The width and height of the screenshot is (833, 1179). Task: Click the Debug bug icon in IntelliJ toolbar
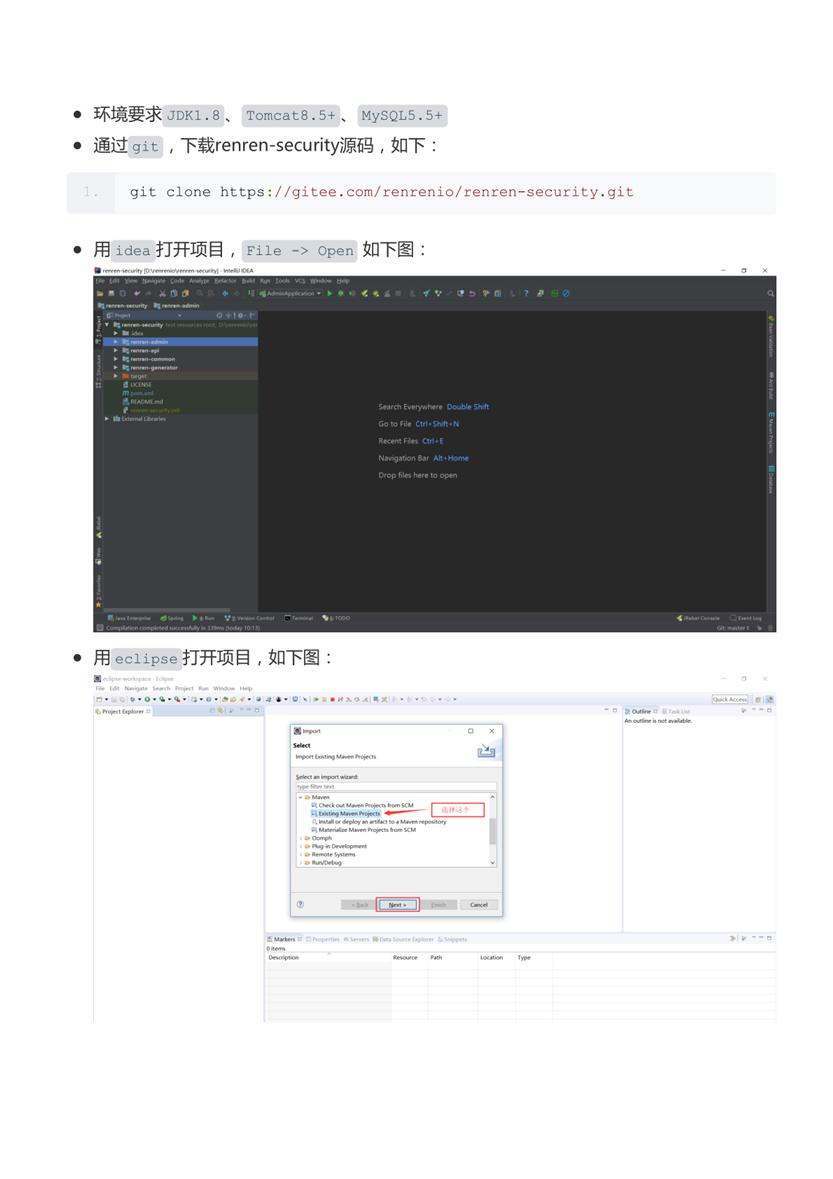(341, 293)
